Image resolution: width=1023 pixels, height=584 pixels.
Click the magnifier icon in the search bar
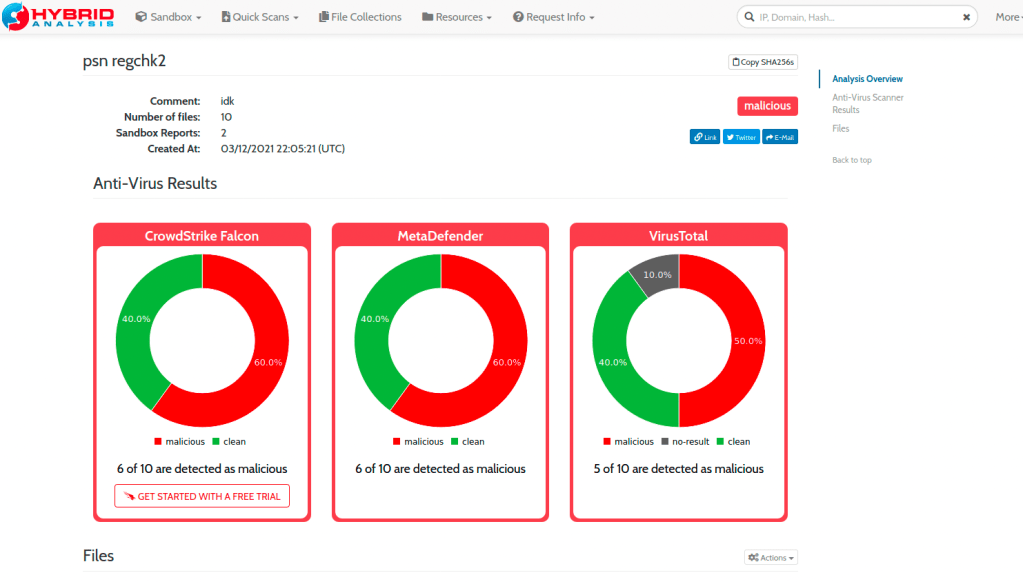tap(749, 17)
